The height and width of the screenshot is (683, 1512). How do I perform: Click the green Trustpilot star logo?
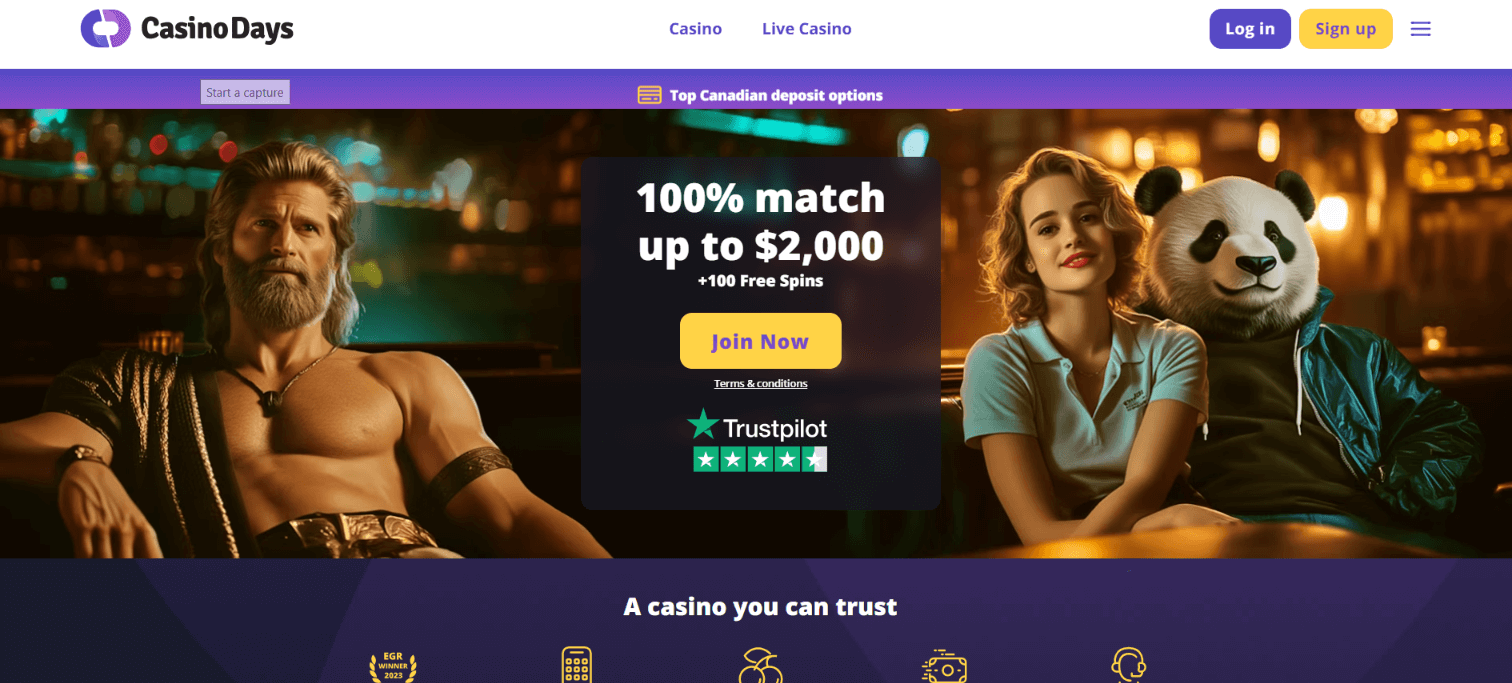point(703,425)
